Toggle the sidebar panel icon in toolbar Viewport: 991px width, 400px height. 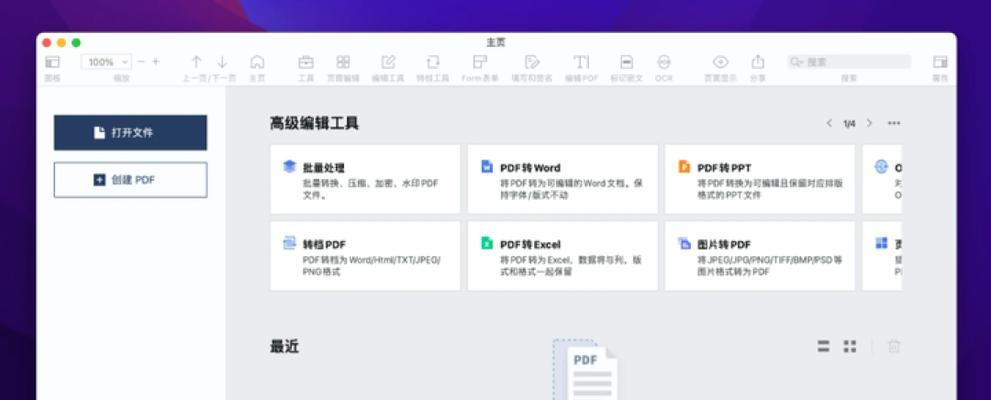tap(52, 62)
